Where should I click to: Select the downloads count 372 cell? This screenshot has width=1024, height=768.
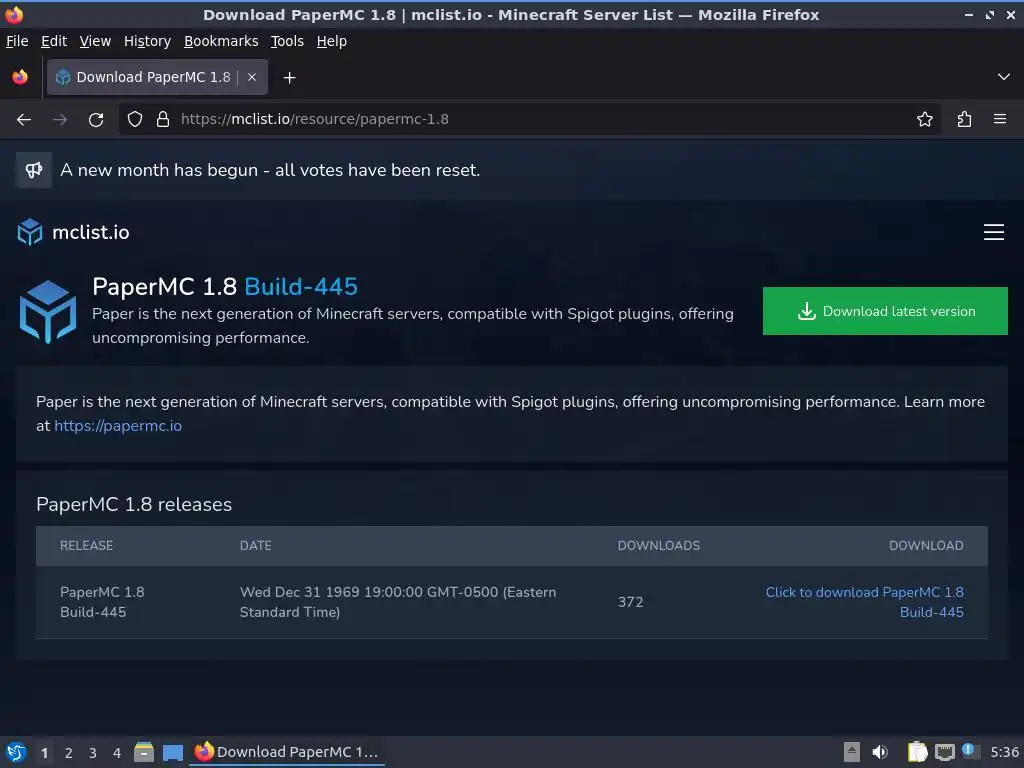click(x=630, y=602)
